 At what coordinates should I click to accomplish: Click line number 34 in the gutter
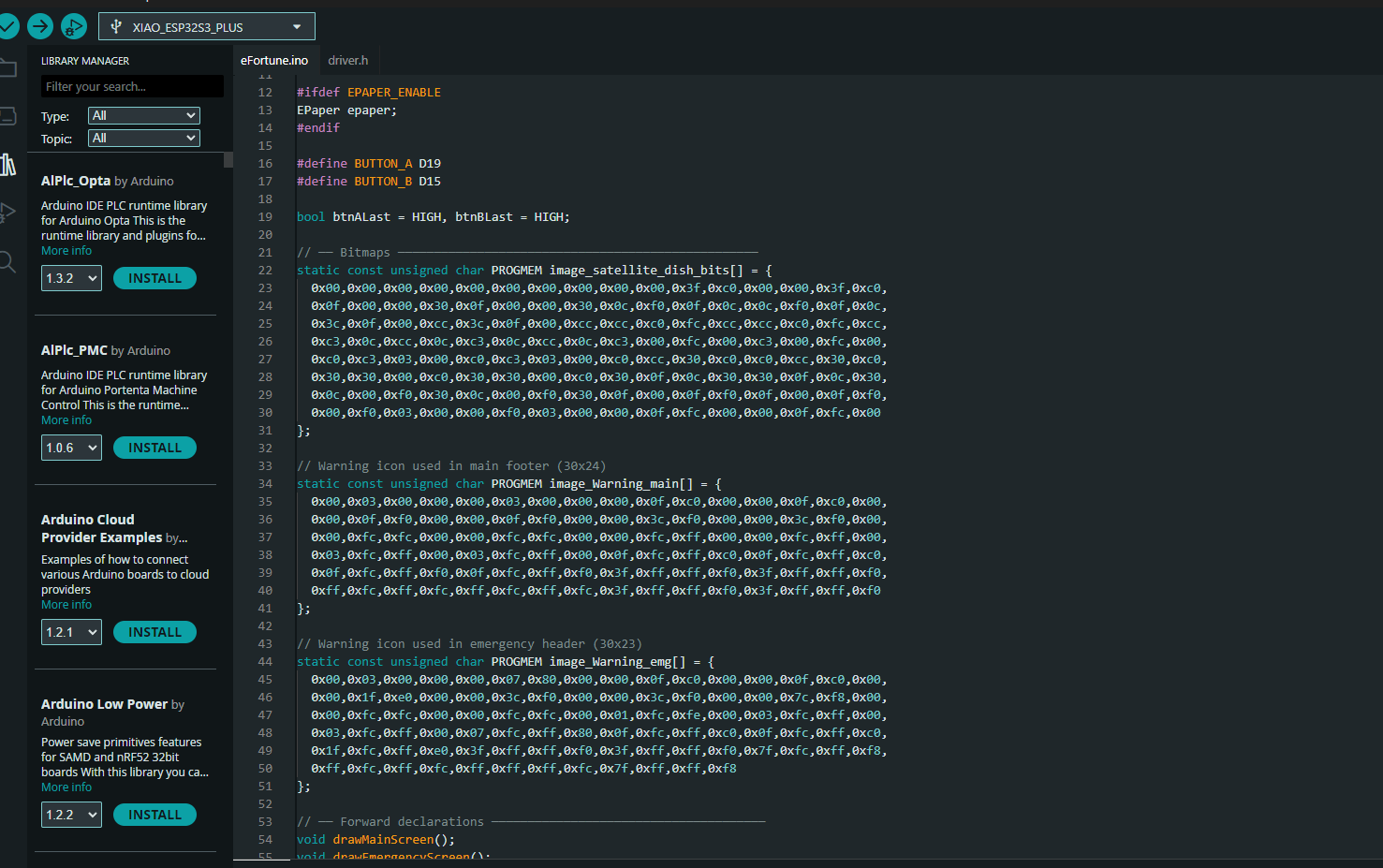pos(265,483)
